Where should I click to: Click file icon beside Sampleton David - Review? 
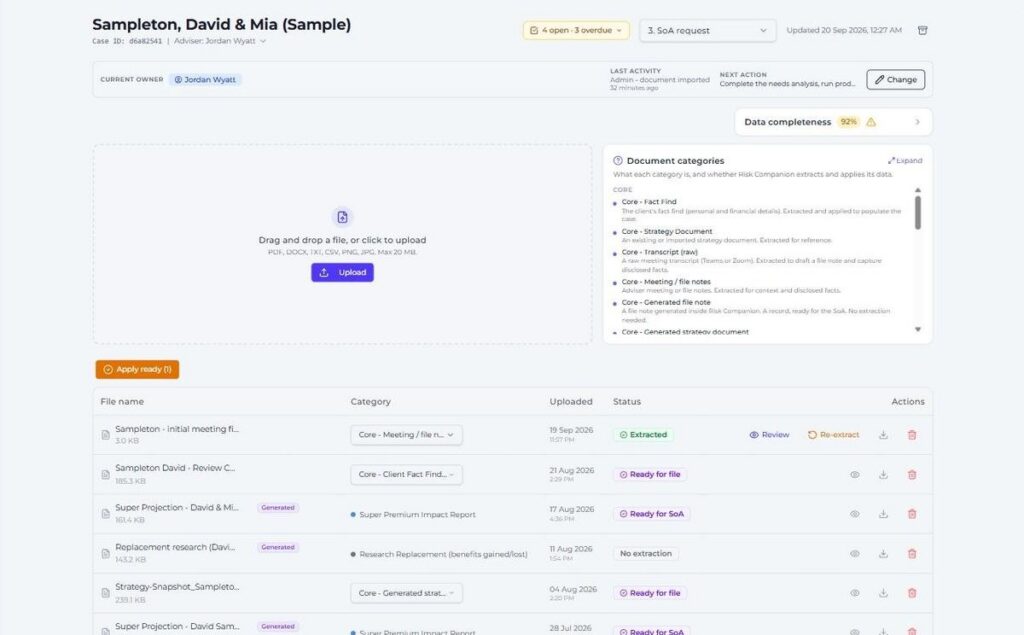105,474
